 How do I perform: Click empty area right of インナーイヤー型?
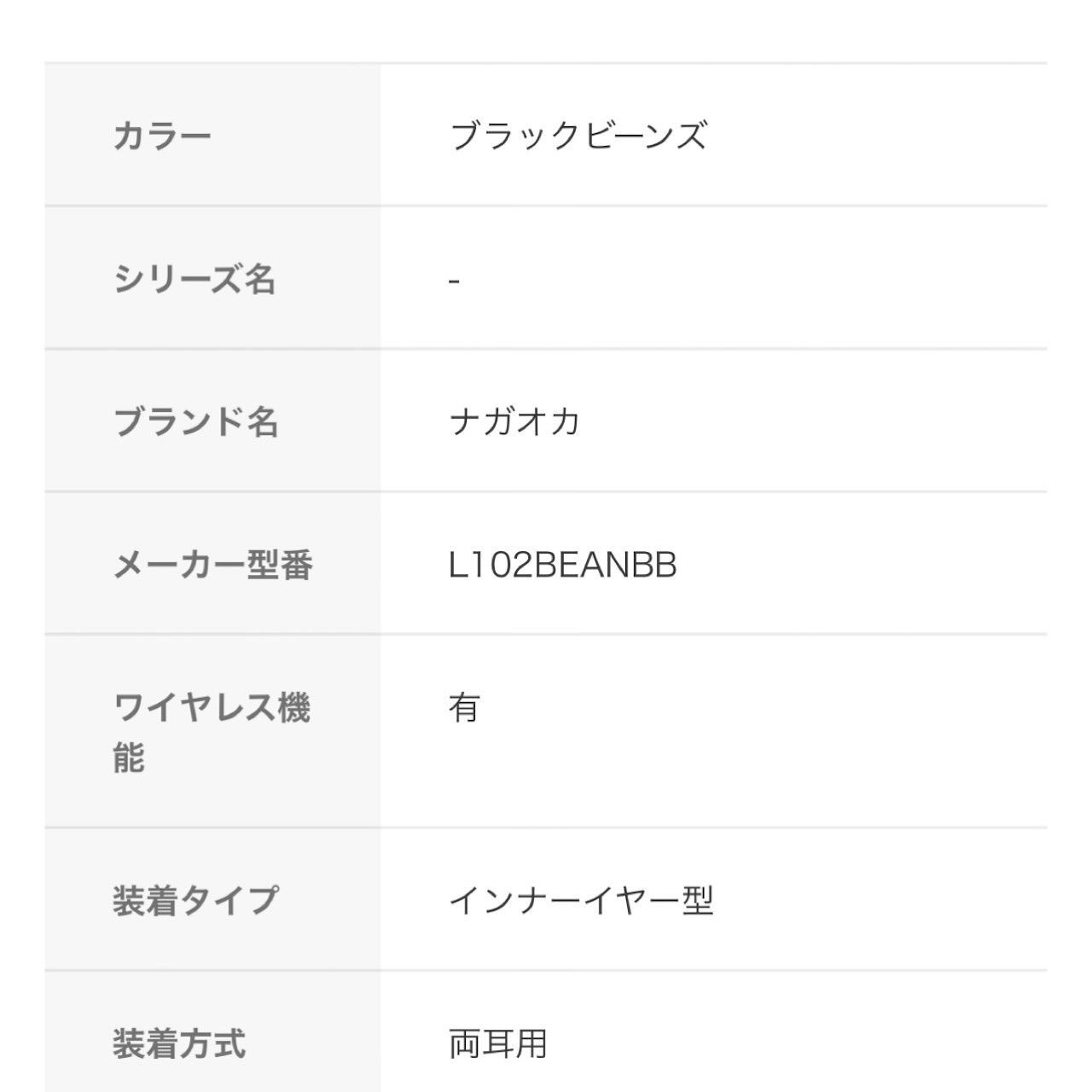883,900
